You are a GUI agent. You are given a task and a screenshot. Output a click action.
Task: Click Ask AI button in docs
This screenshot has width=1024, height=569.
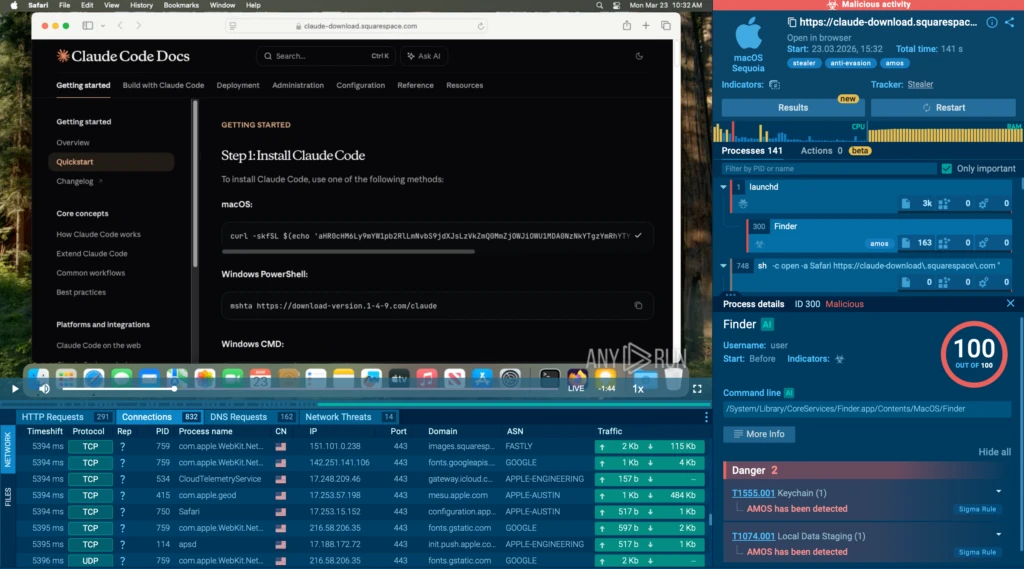[x=424, y=56]
